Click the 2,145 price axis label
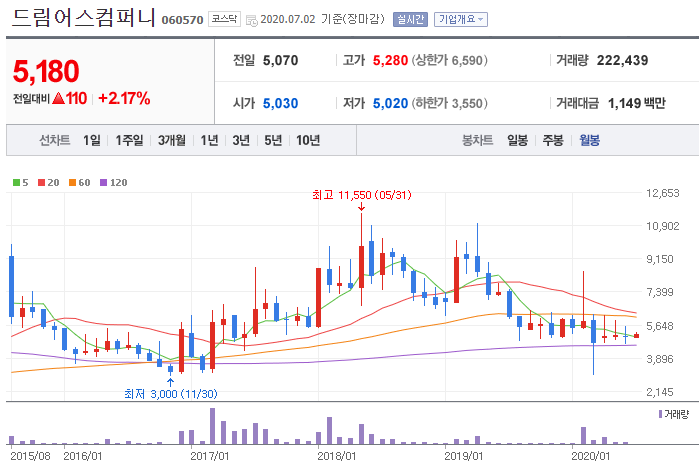 coord(660,392)
